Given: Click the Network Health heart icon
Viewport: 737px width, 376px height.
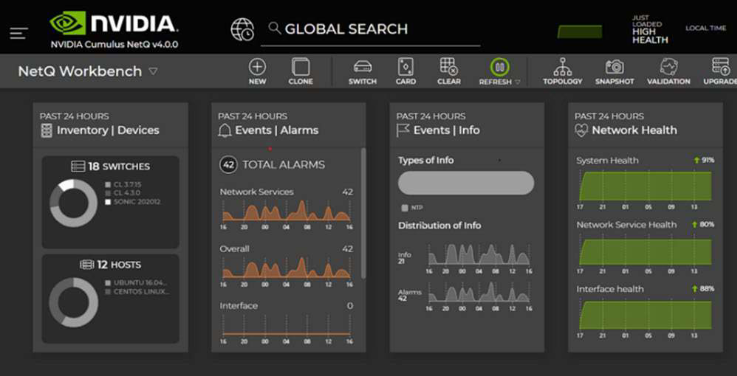Looking at the screenshot, I should [581, 131].
